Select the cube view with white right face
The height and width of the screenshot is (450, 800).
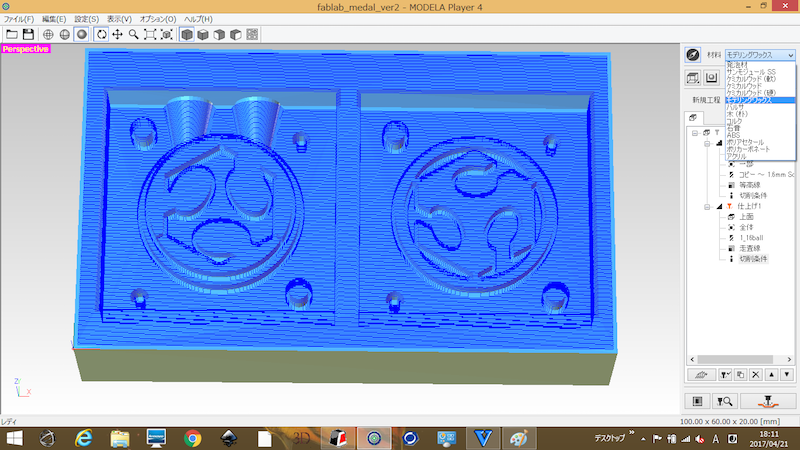click(x=236, y=34)
